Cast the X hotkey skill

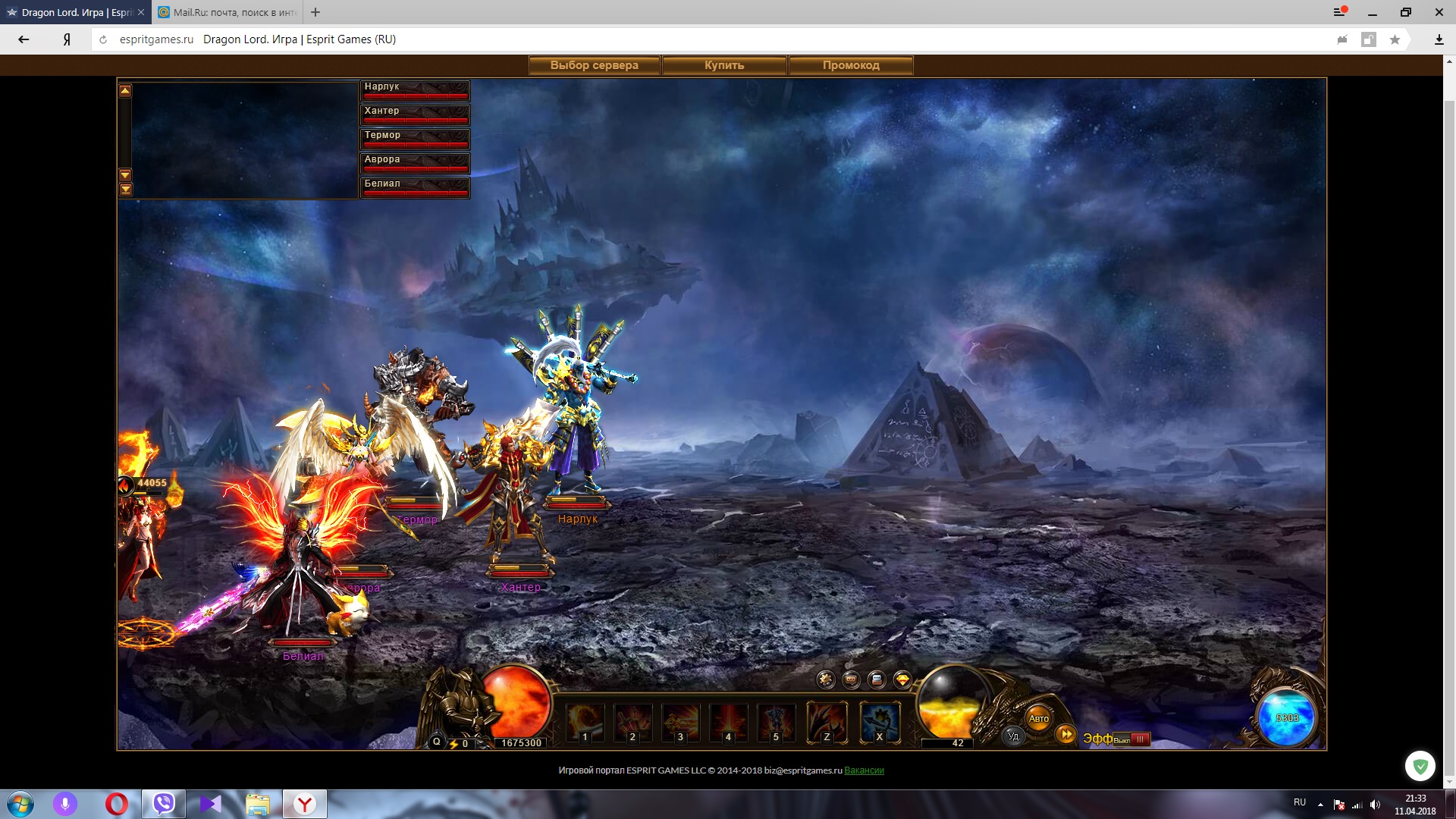[880, 722]
